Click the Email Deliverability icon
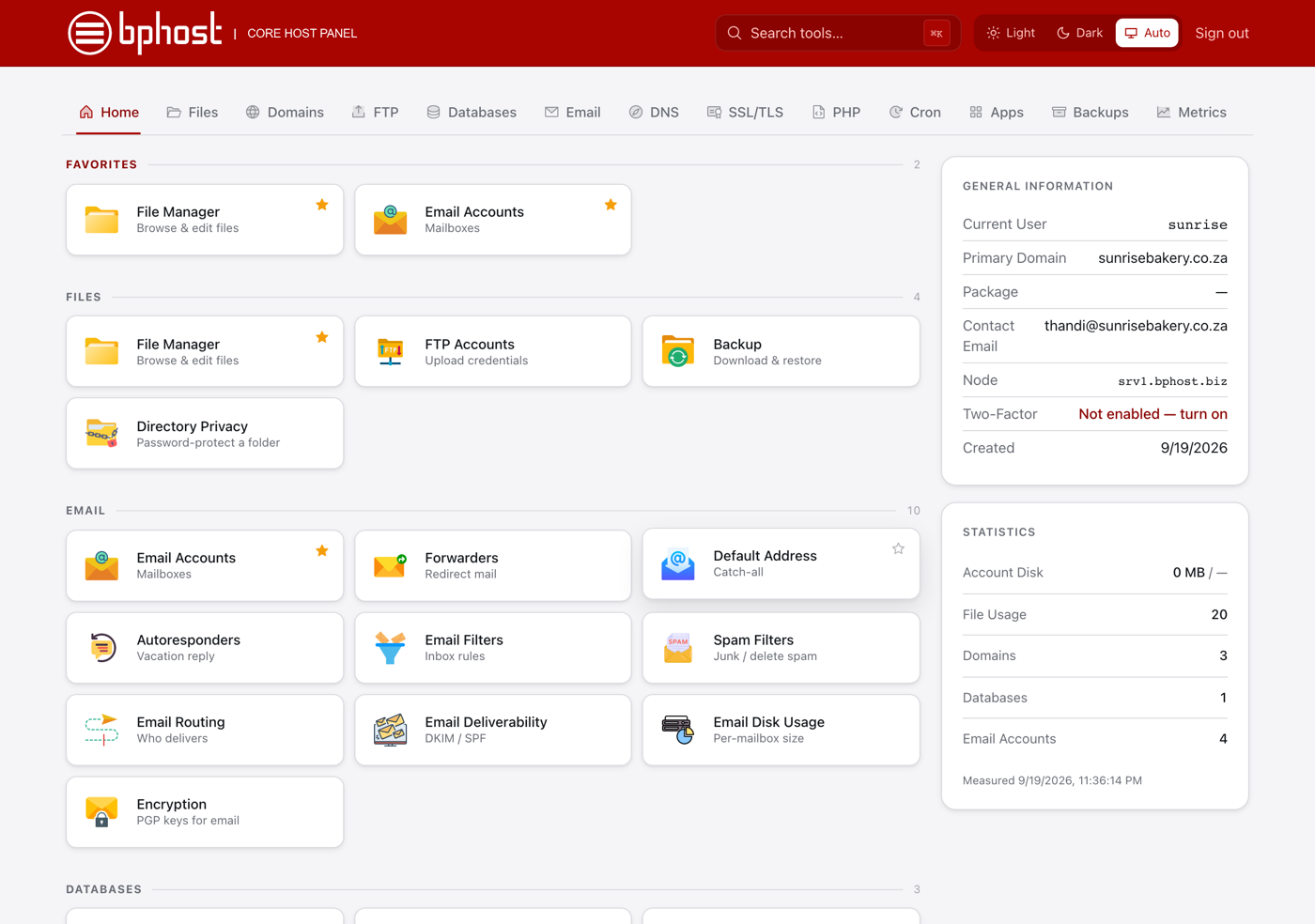The image size is (1315, 924). pos(390,730)
